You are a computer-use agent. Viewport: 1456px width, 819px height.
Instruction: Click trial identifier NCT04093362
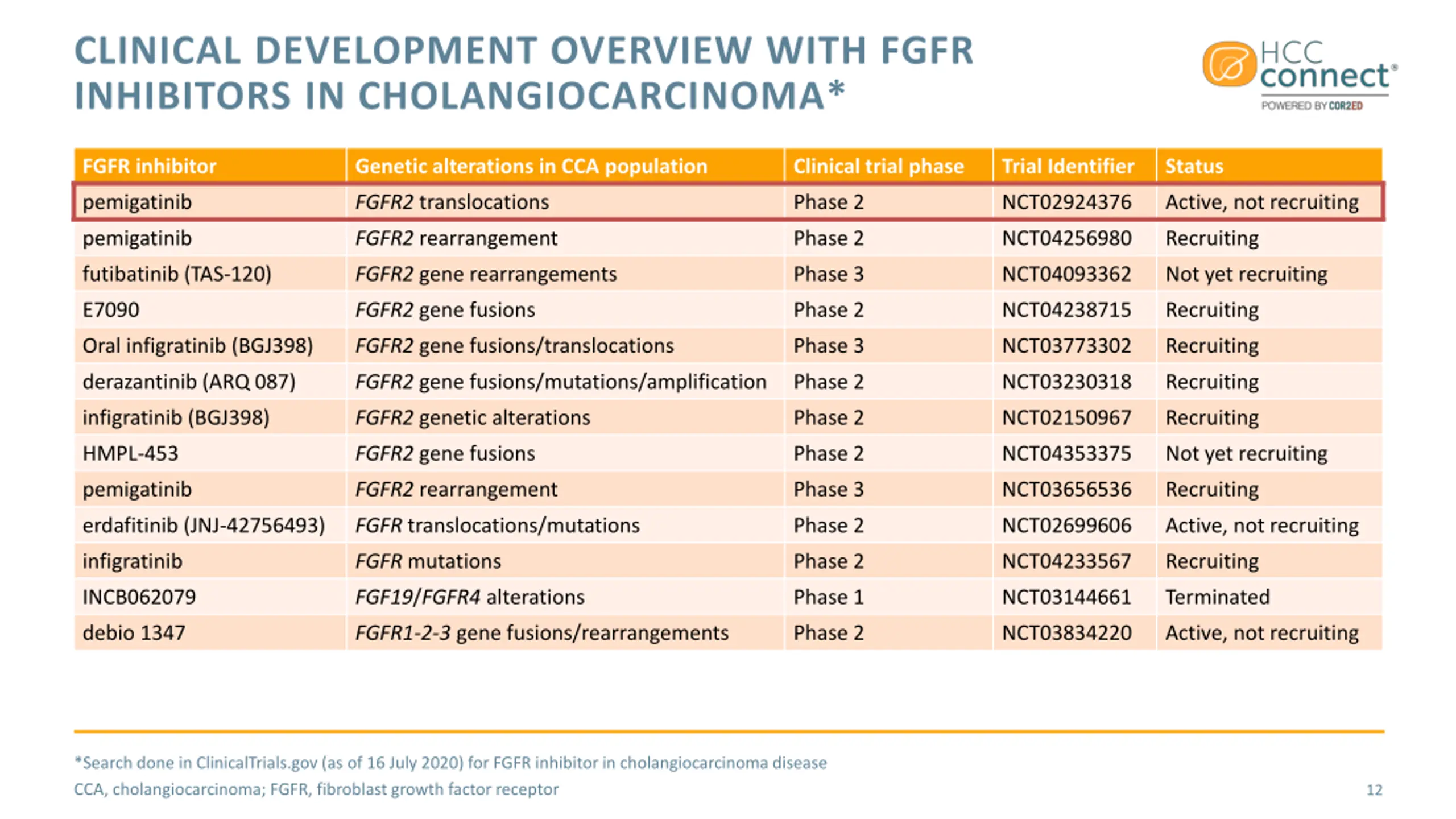(1066, 274)
